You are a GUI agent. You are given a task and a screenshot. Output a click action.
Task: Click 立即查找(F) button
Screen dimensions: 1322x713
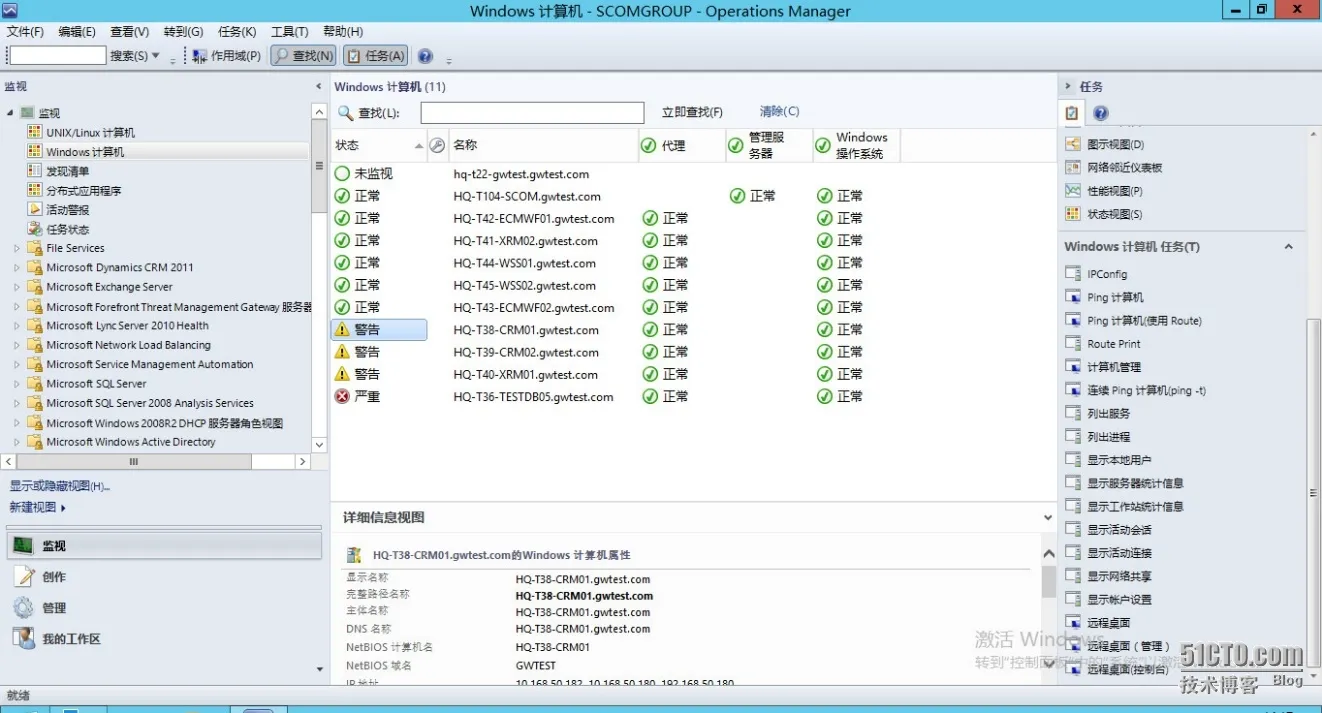pos(692,112)
